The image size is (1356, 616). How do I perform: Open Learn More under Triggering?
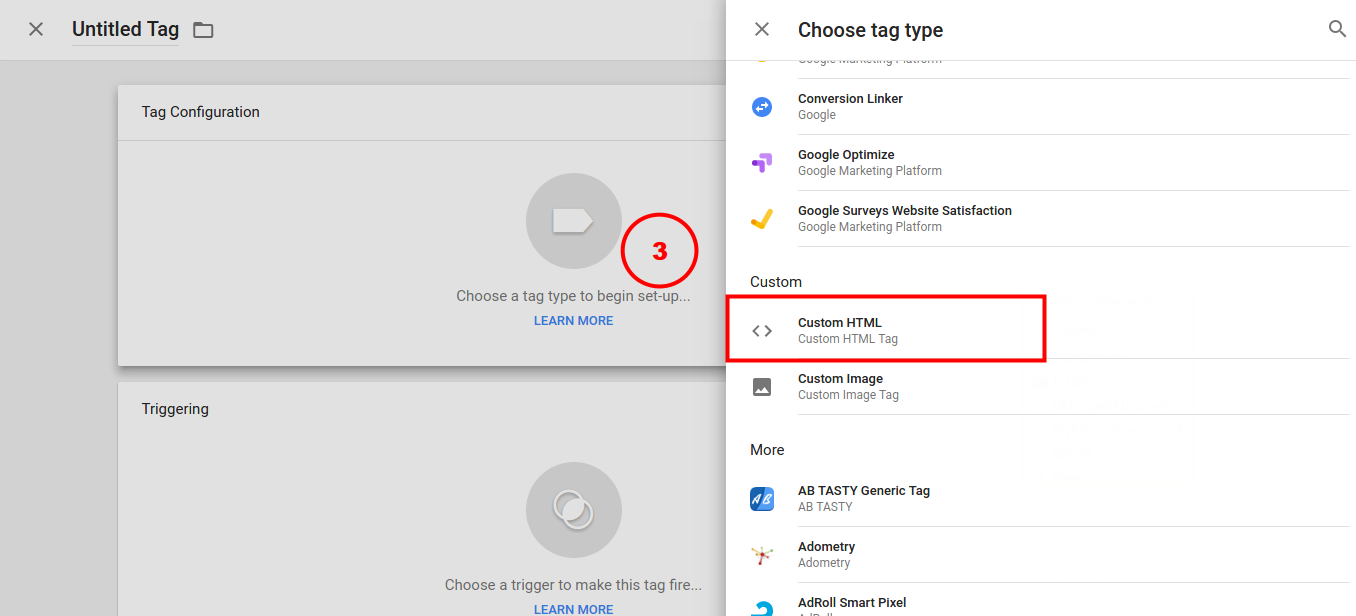[573, 609]
